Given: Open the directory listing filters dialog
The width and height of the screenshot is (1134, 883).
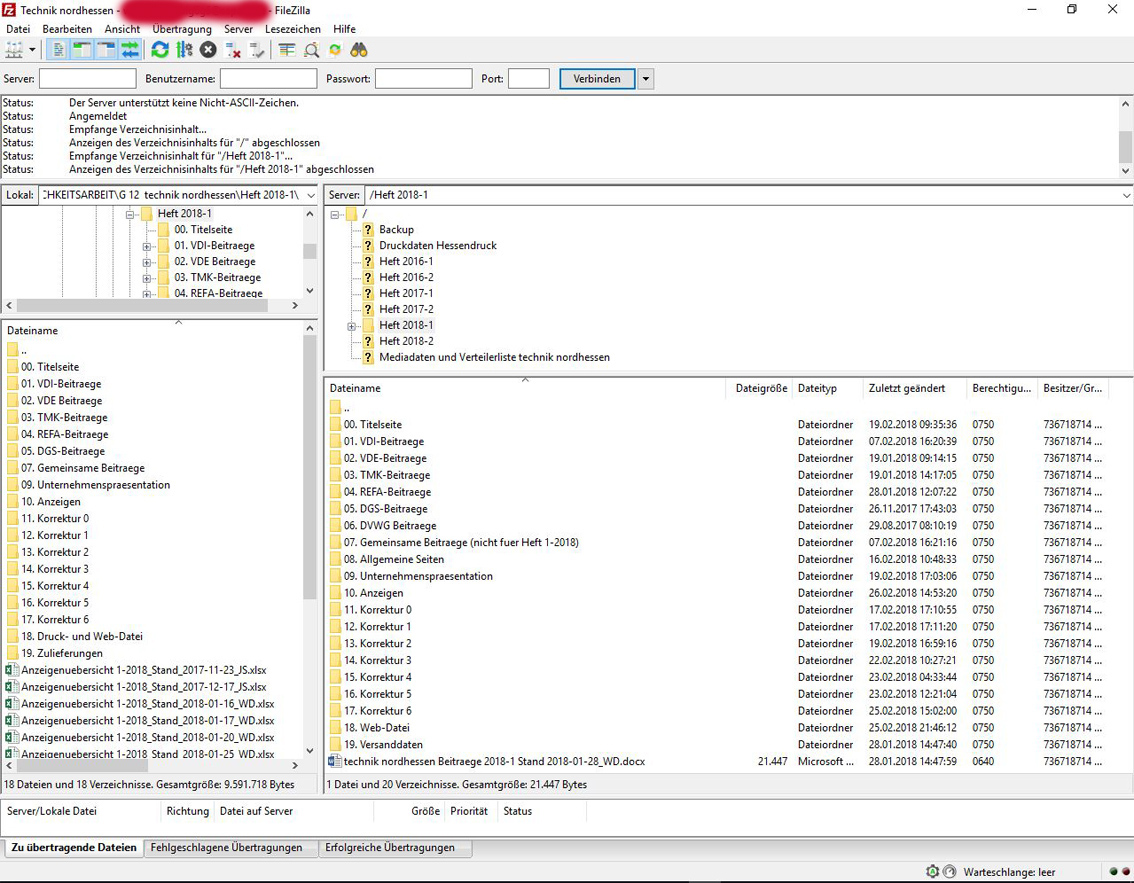Looking at the screenshot, I should coord(287,50).
